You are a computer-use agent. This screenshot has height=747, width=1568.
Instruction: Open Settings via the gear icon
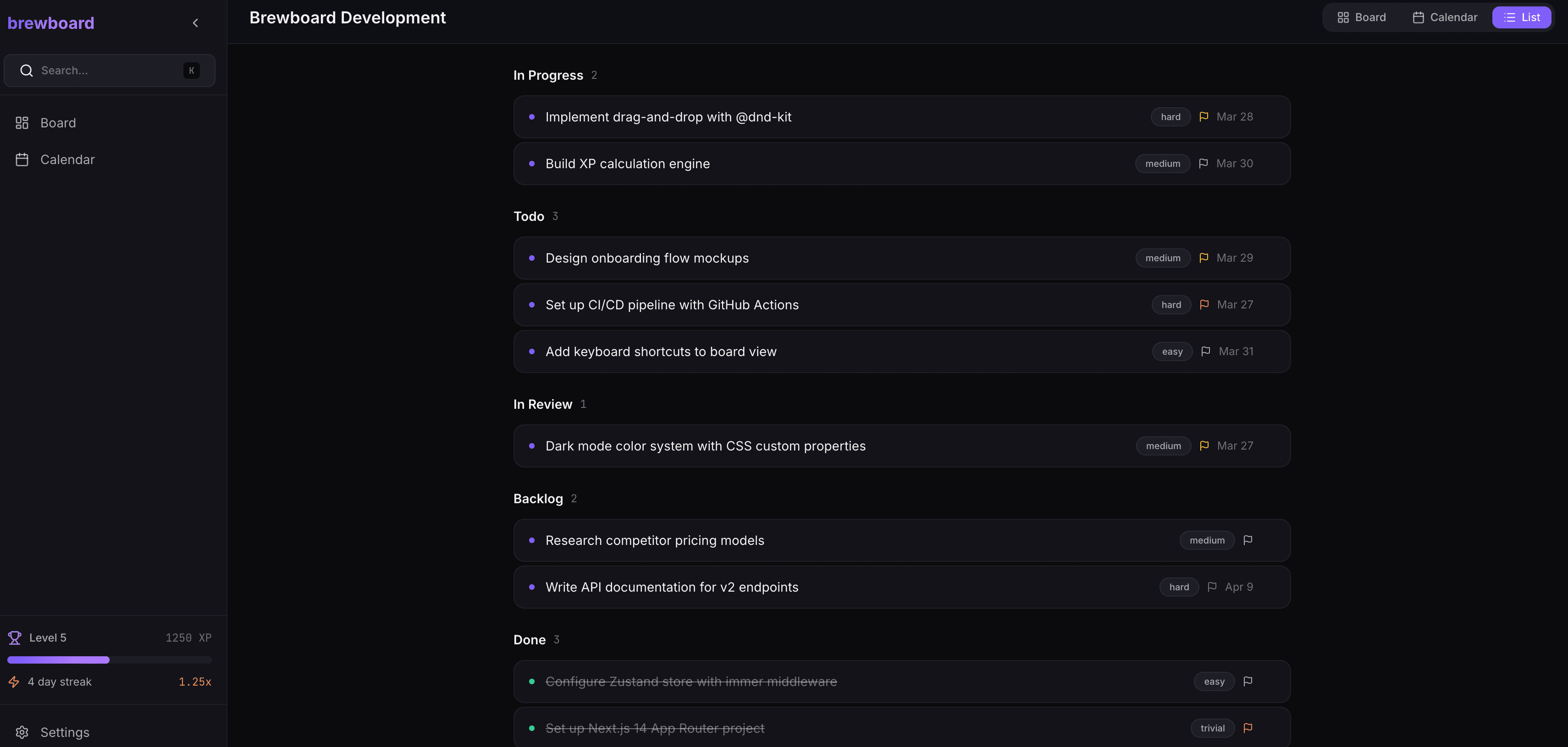[22, 732]
